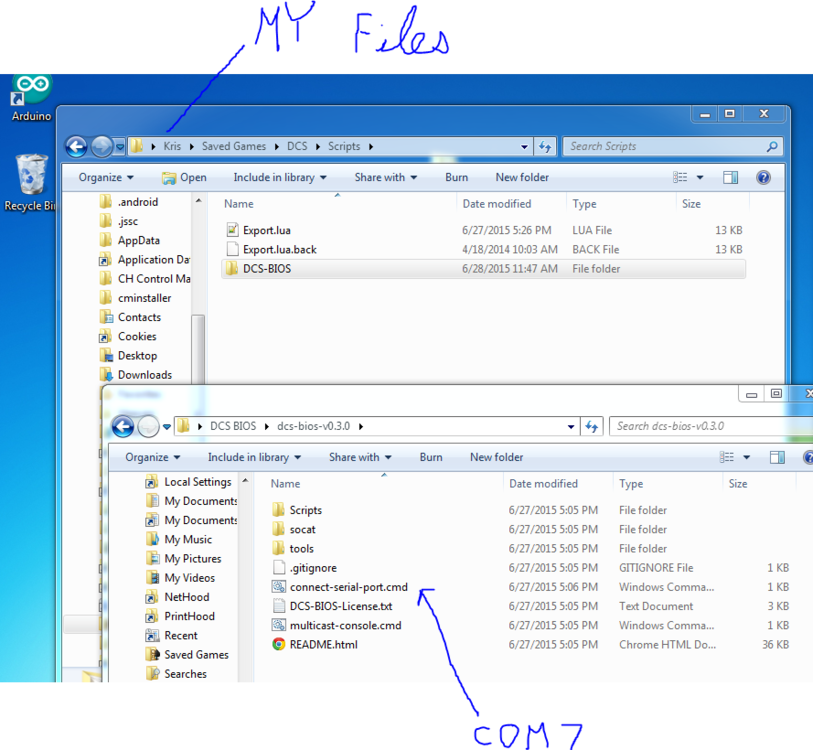The width and height of the screenshot is (813, 750).
Task: Click the Search Scripts input field
Action: pyautogui.click(x=672, y=147)
